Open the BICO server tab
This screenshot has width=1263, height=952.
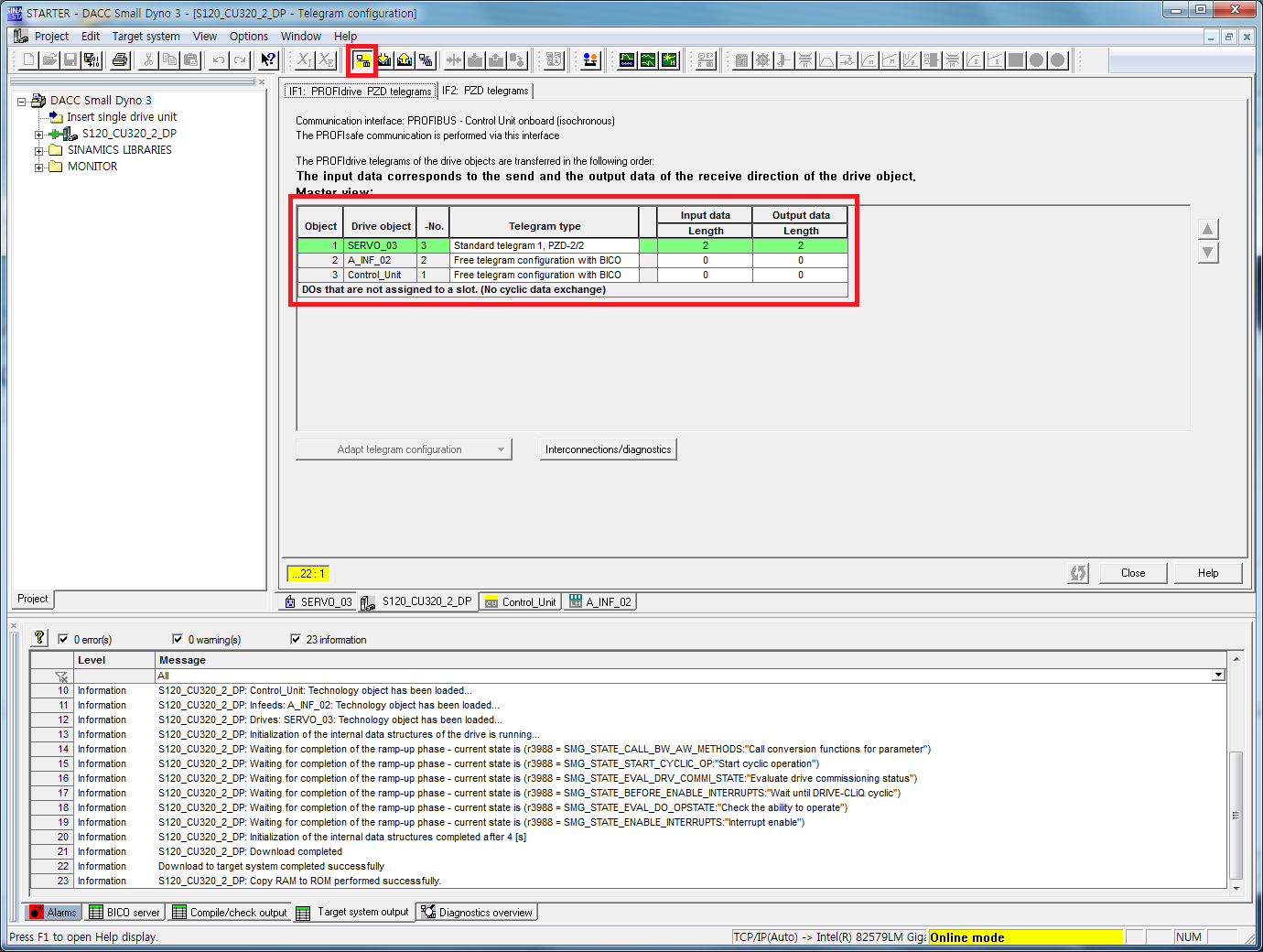coord(125,912)
